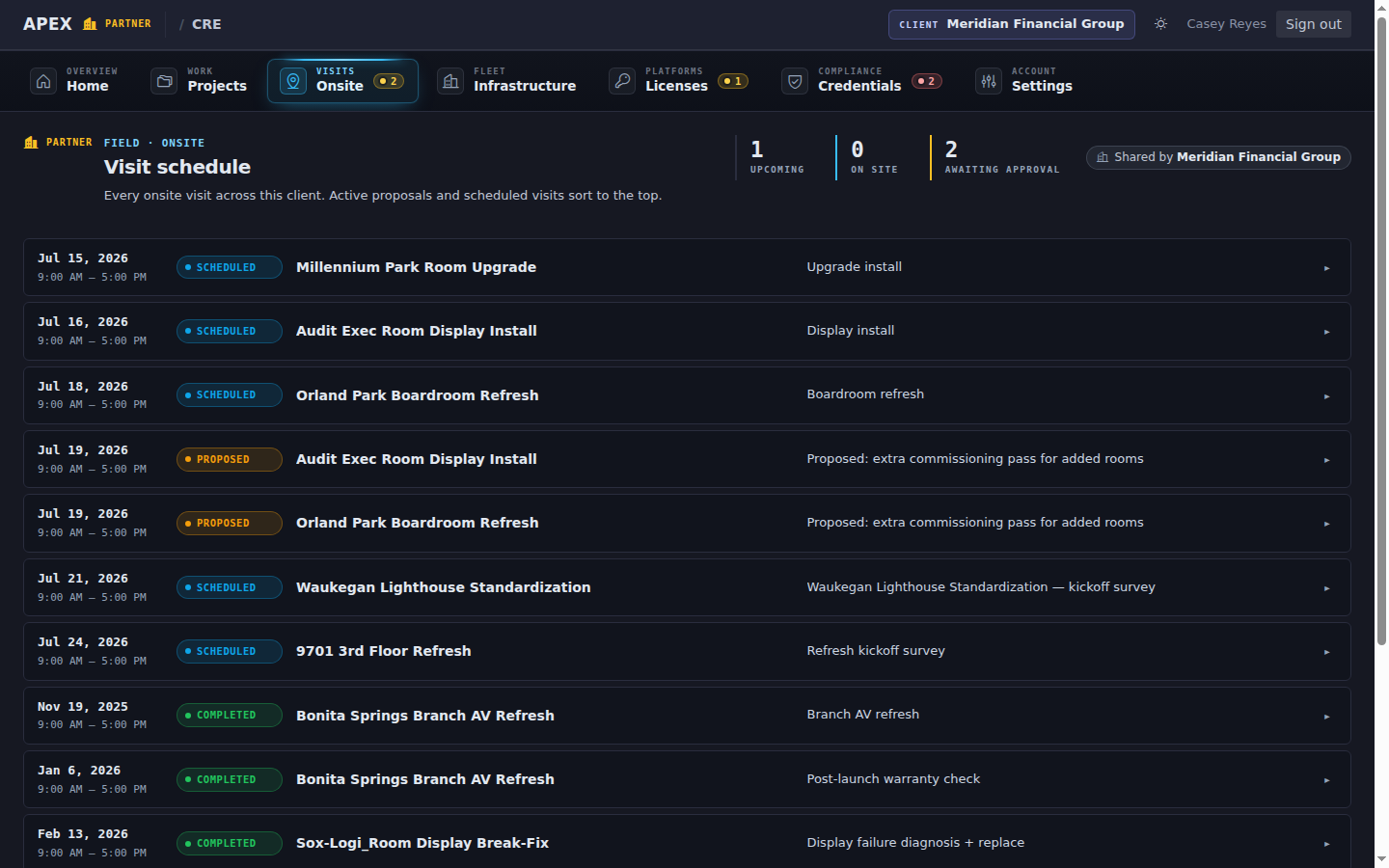Click the Infrastructure fleet building icon

pyautogui.click(x=450, y=81)
